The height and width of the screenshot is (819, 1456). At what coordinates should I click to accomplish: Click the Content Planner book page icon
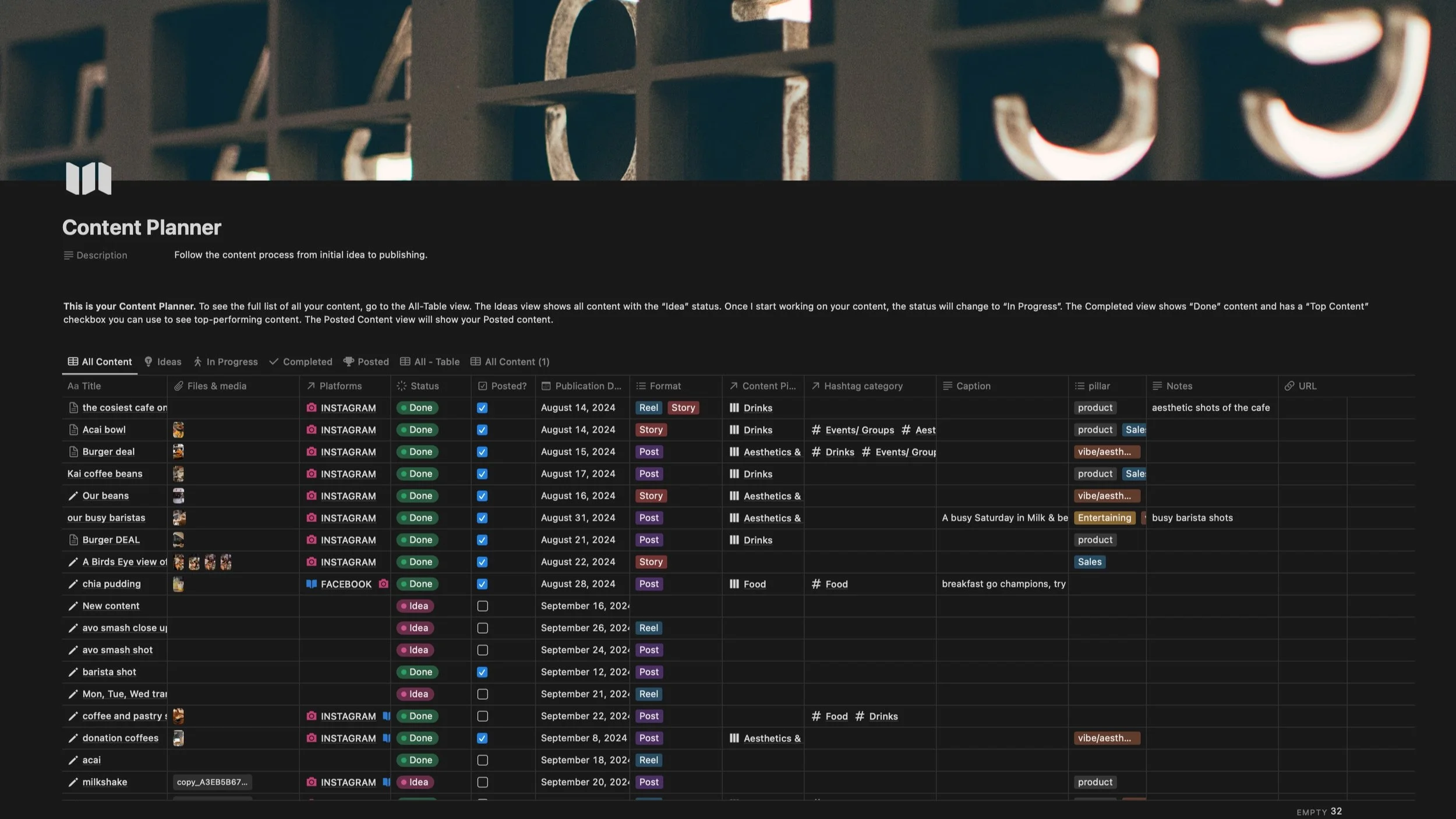tap(89, 178)
